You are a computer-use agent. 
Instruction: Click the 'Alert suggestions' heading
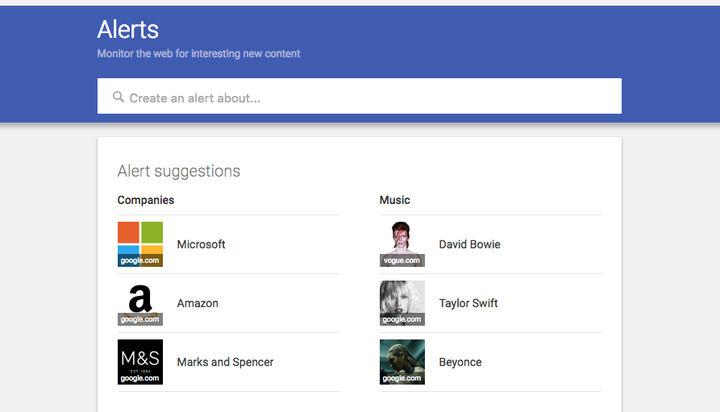[179, 171]
